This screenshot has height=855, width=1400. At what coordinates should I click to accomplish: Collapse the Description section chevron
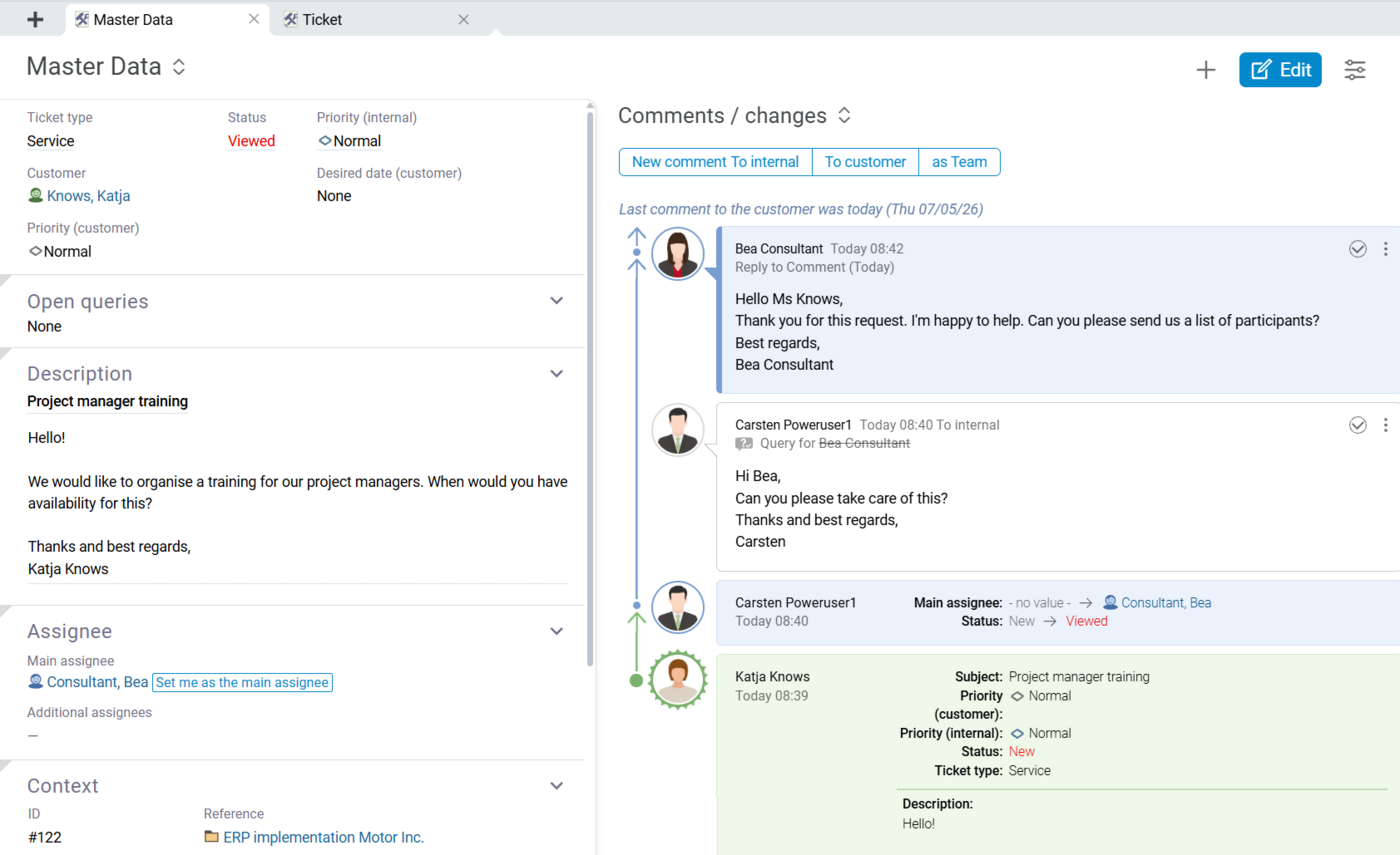tap(557, 373)
